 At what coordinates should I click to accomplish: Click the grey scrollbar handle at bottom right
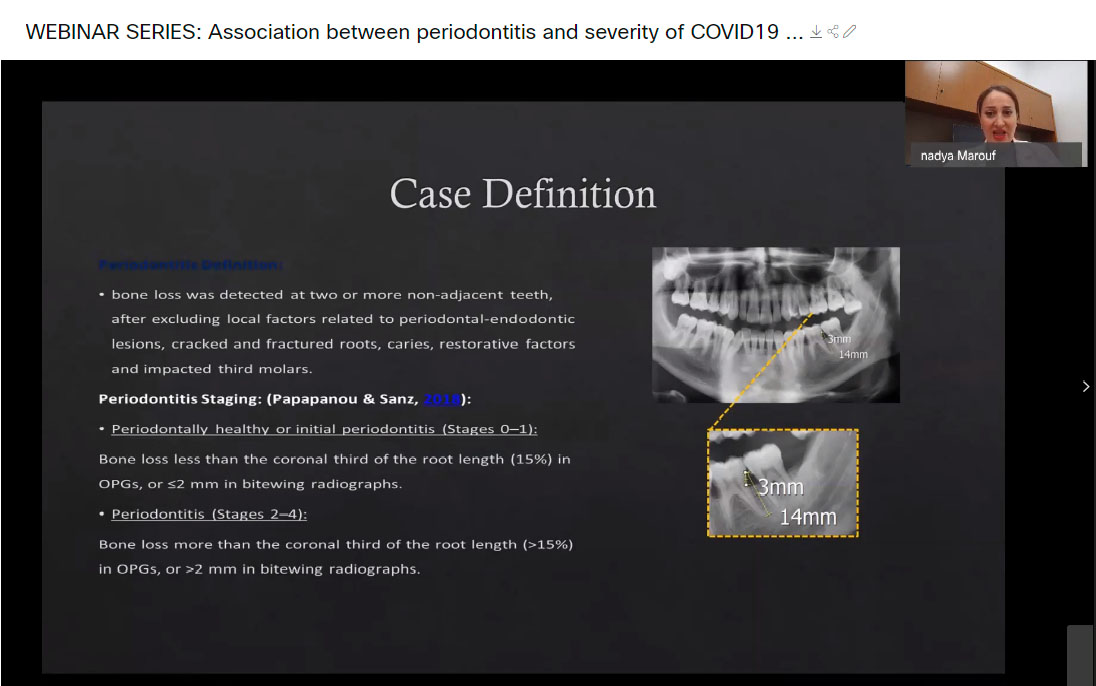coord(1079,655)
